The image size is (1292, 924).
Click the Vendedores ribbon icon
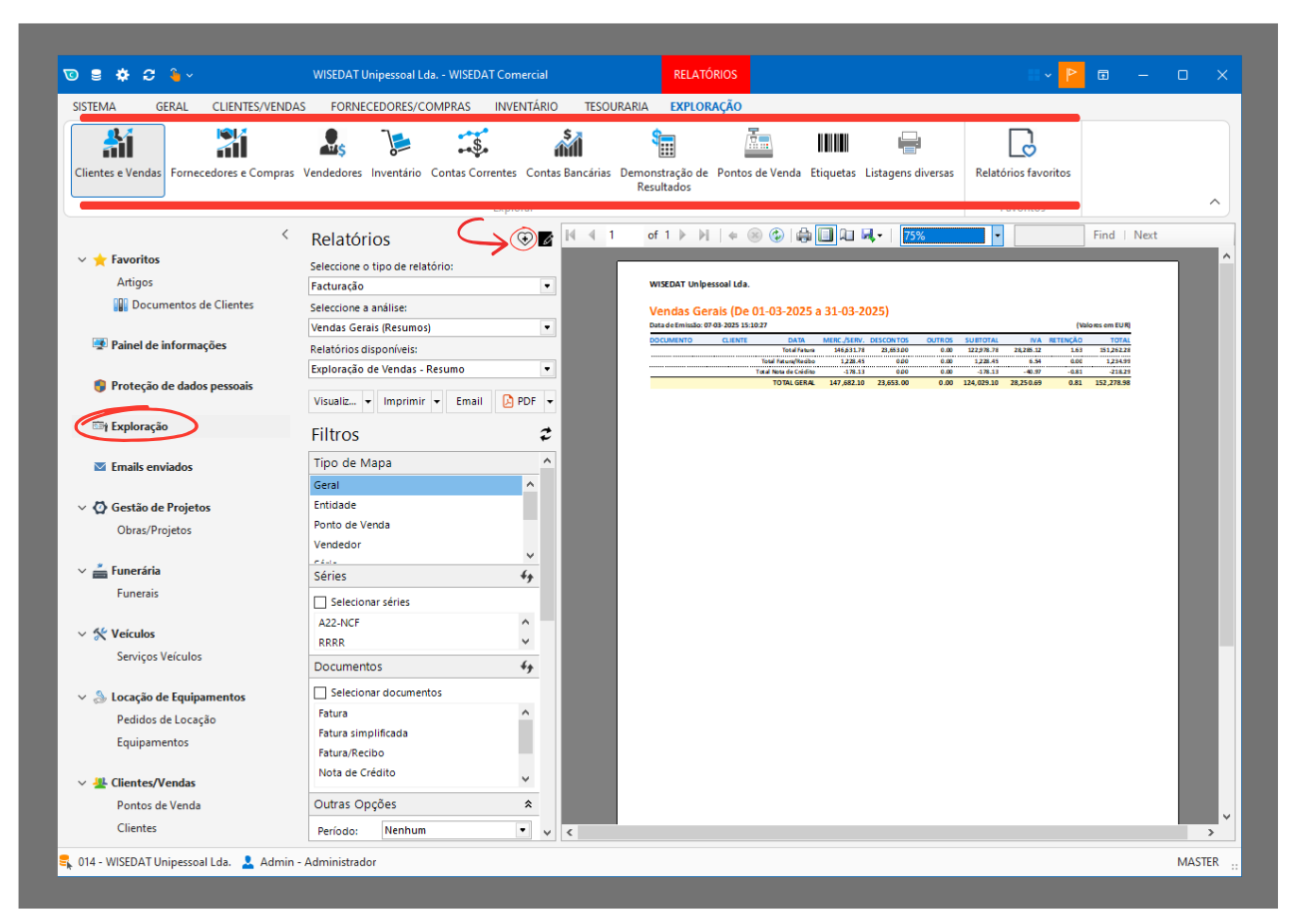(x=332, y=155)
